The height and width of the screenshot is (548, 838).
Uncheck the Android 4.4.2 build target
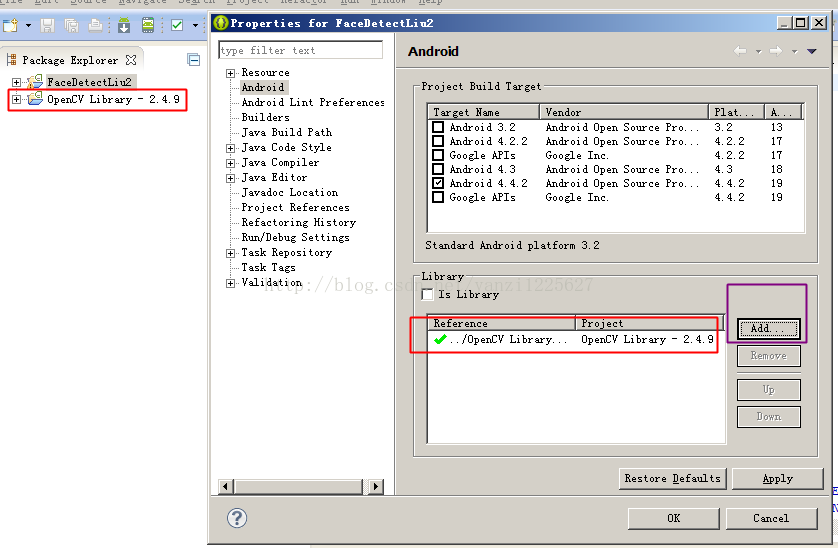pos(438,183)
